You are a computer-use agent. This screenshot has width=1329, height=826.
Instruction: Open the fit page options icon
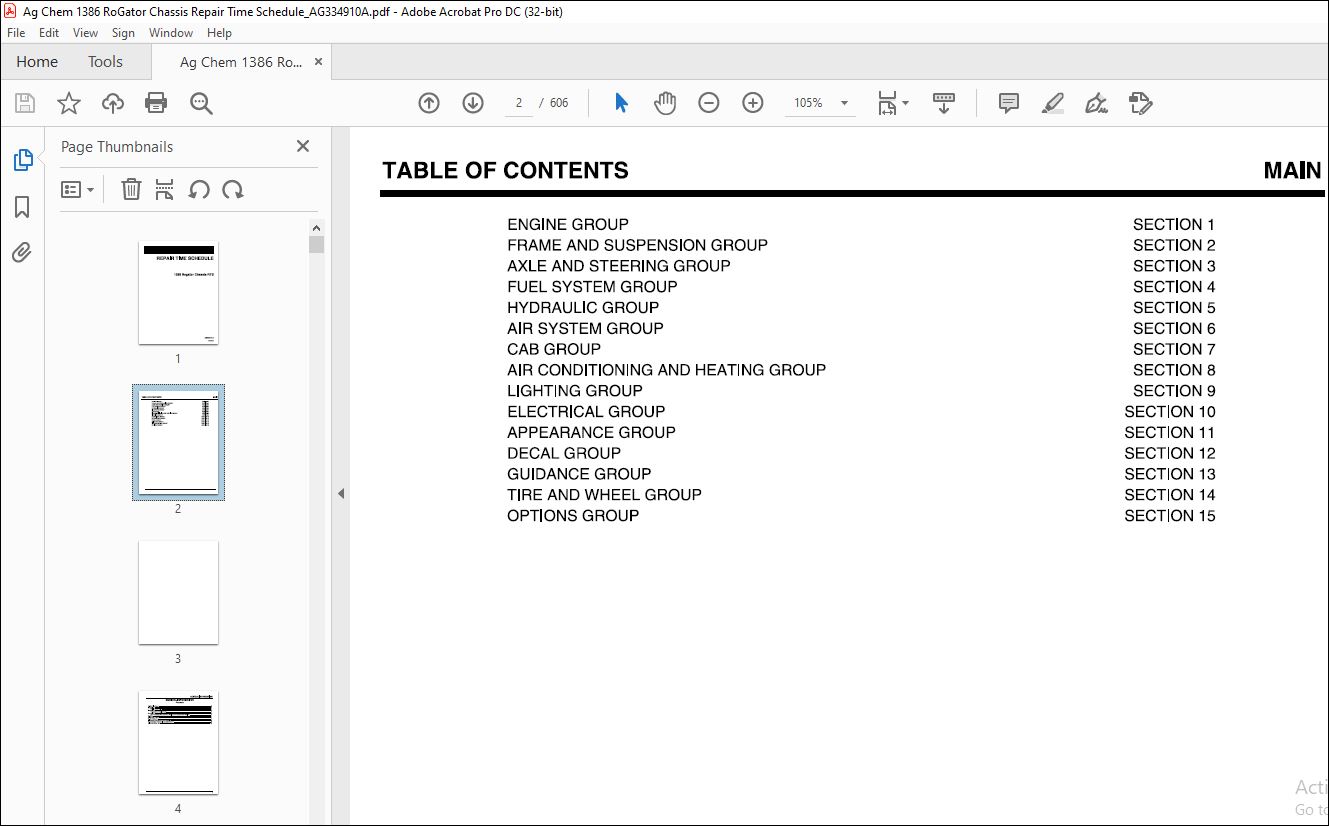point(892,103)
